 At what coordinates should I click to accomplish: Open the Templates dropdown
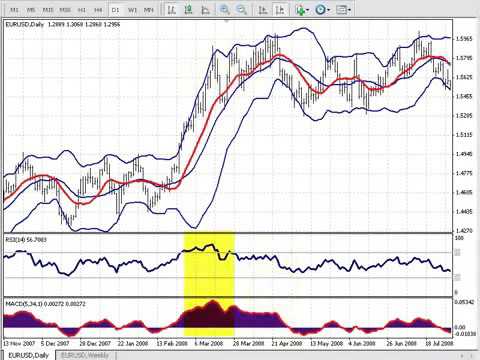tap(343, 10)
